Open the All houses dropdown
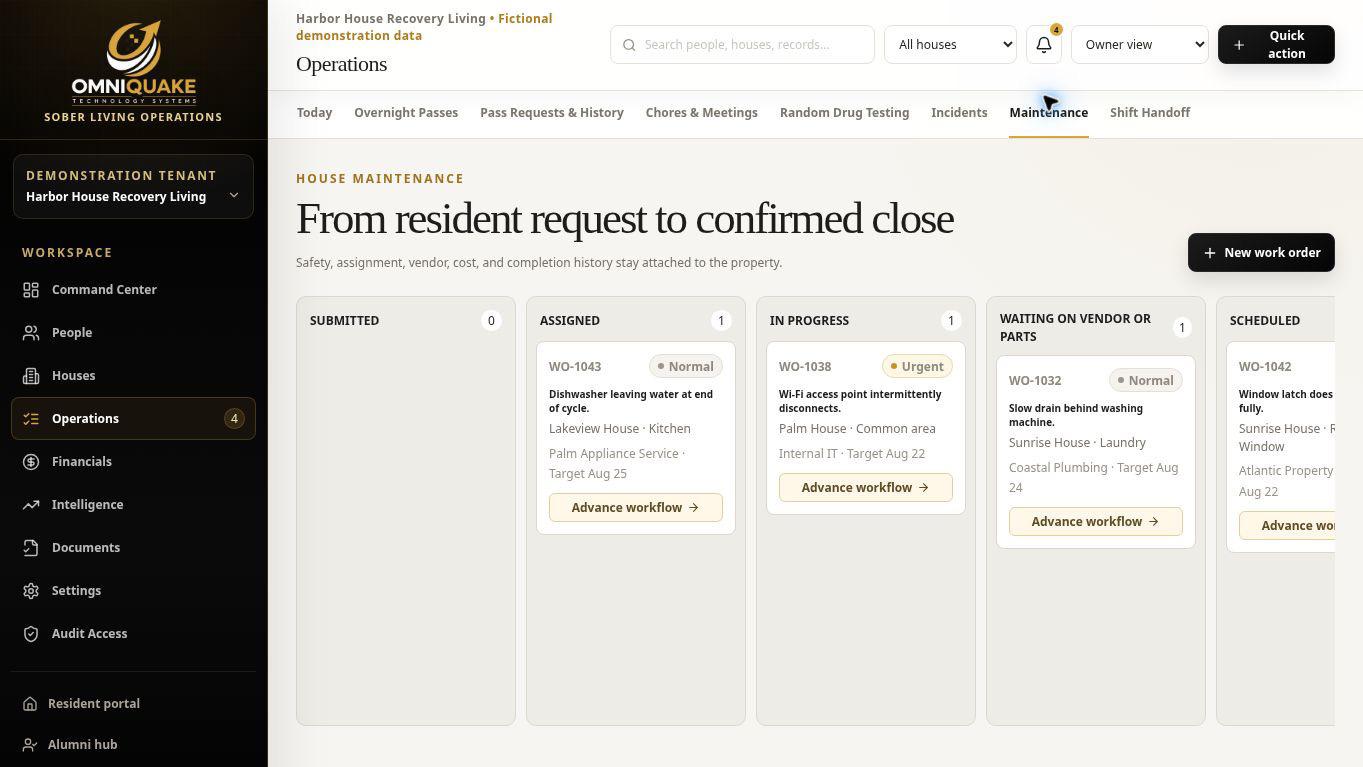This screenshot has width=1363, height=767. 950,45
